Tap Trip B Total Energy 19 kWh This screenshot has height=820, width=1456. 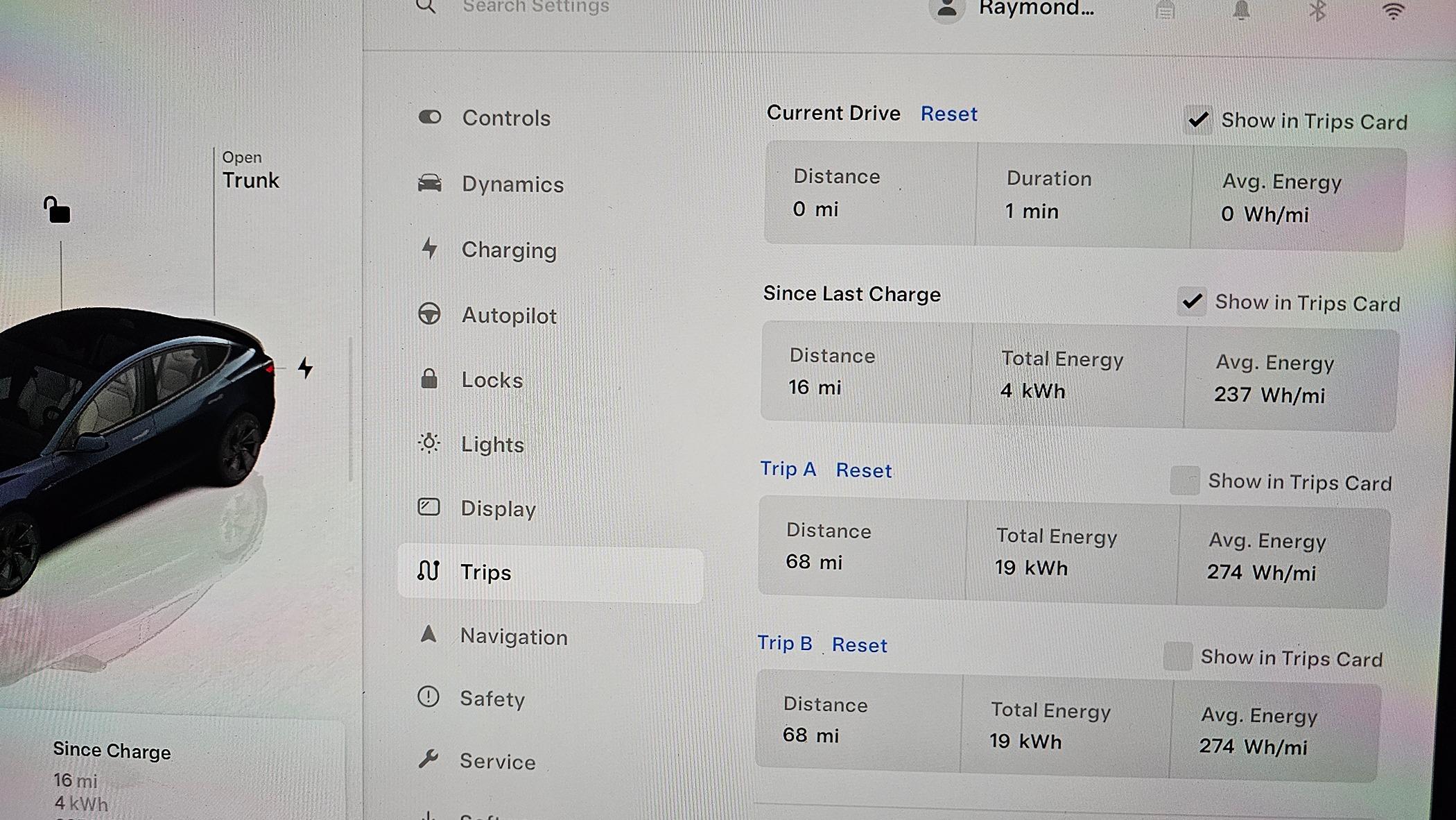point(1025,742)
